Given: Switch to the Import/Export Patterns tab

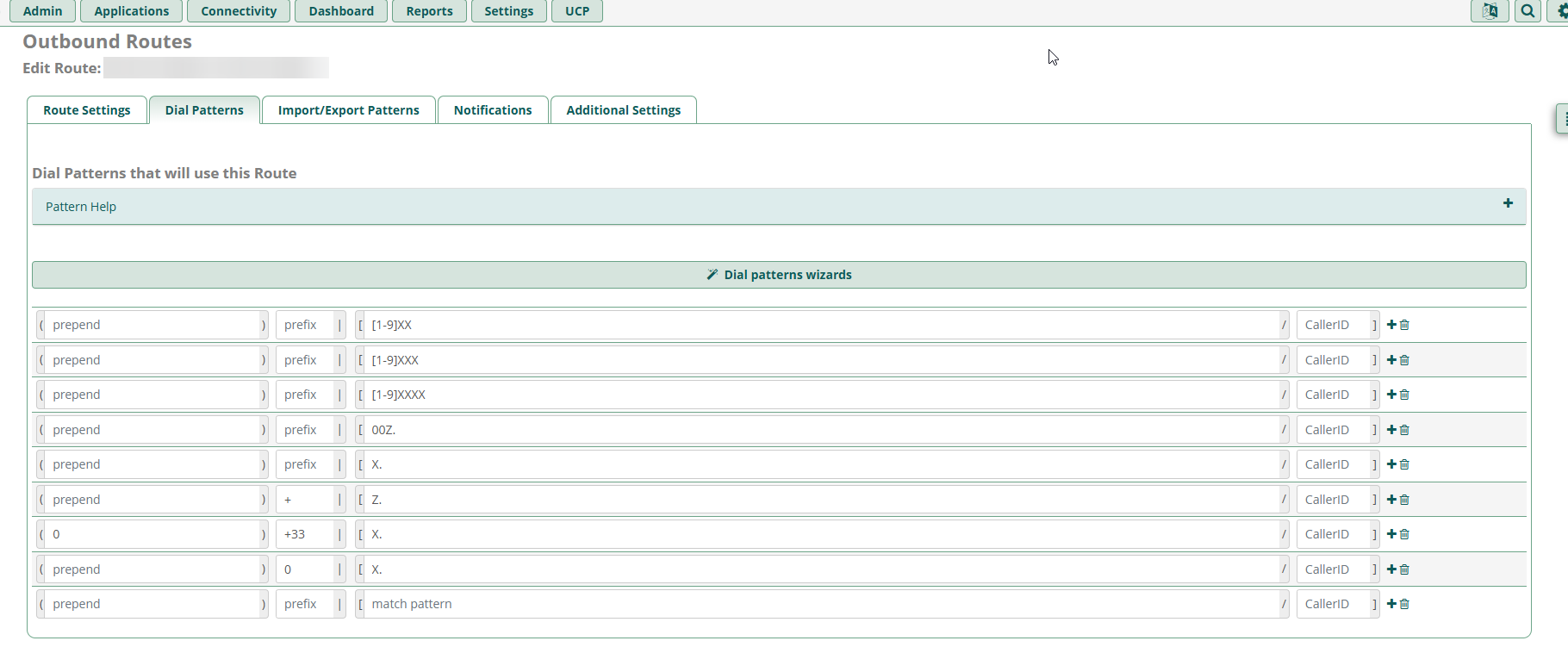Looking at the screenshot, I should pos(348,110).
